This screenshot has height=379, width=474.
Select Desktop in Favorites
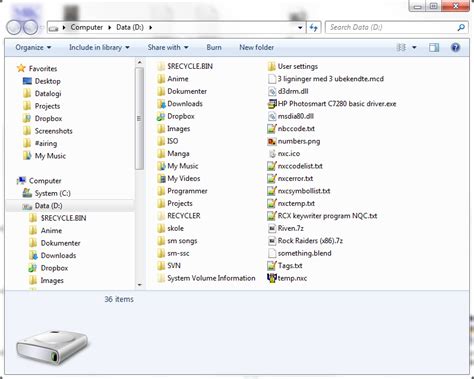48,81
